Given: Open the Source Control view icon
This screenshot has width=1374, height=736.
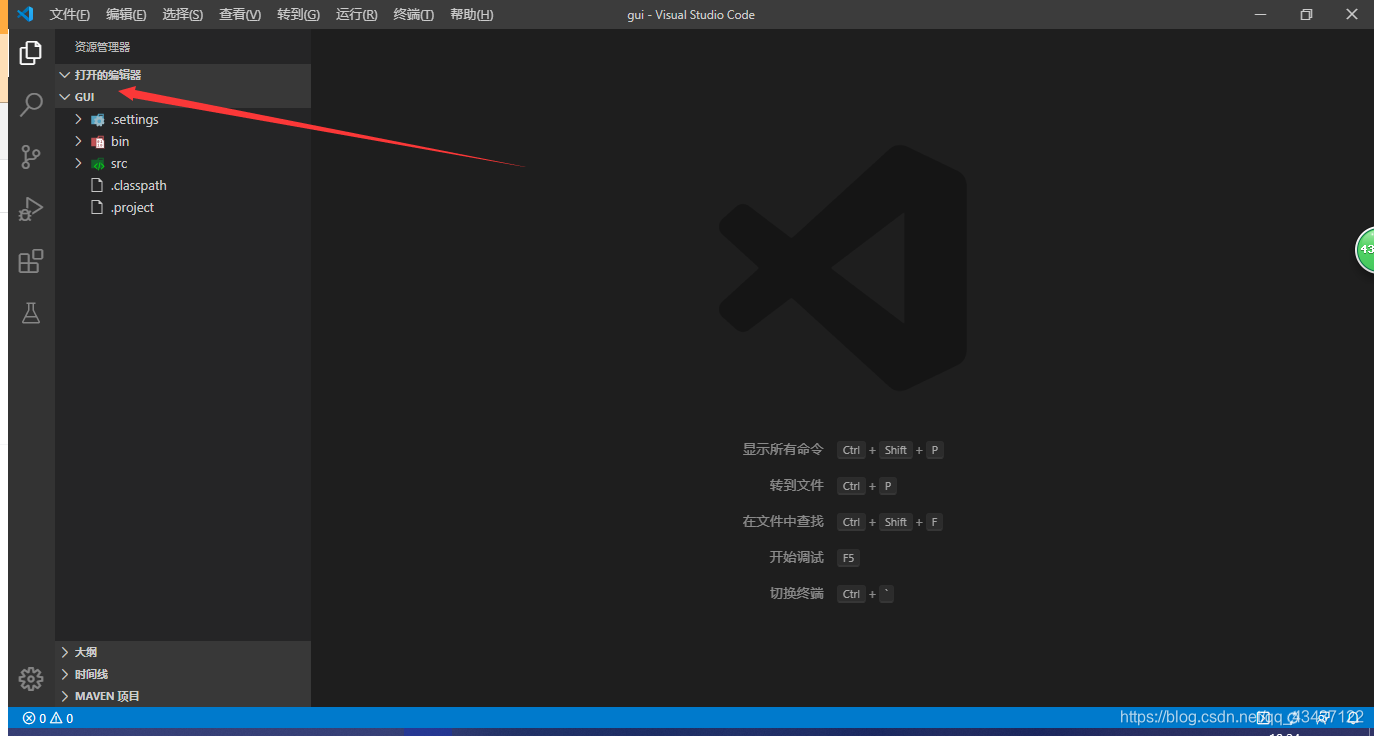Looking at the screenshot, I should 31,157.
